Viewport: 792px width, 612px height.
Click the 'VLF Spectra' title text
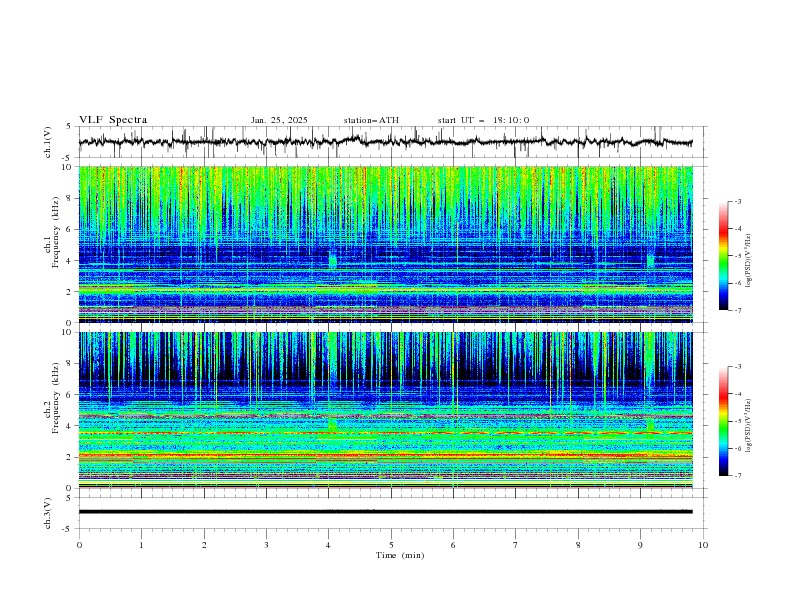tap(113, 120)
